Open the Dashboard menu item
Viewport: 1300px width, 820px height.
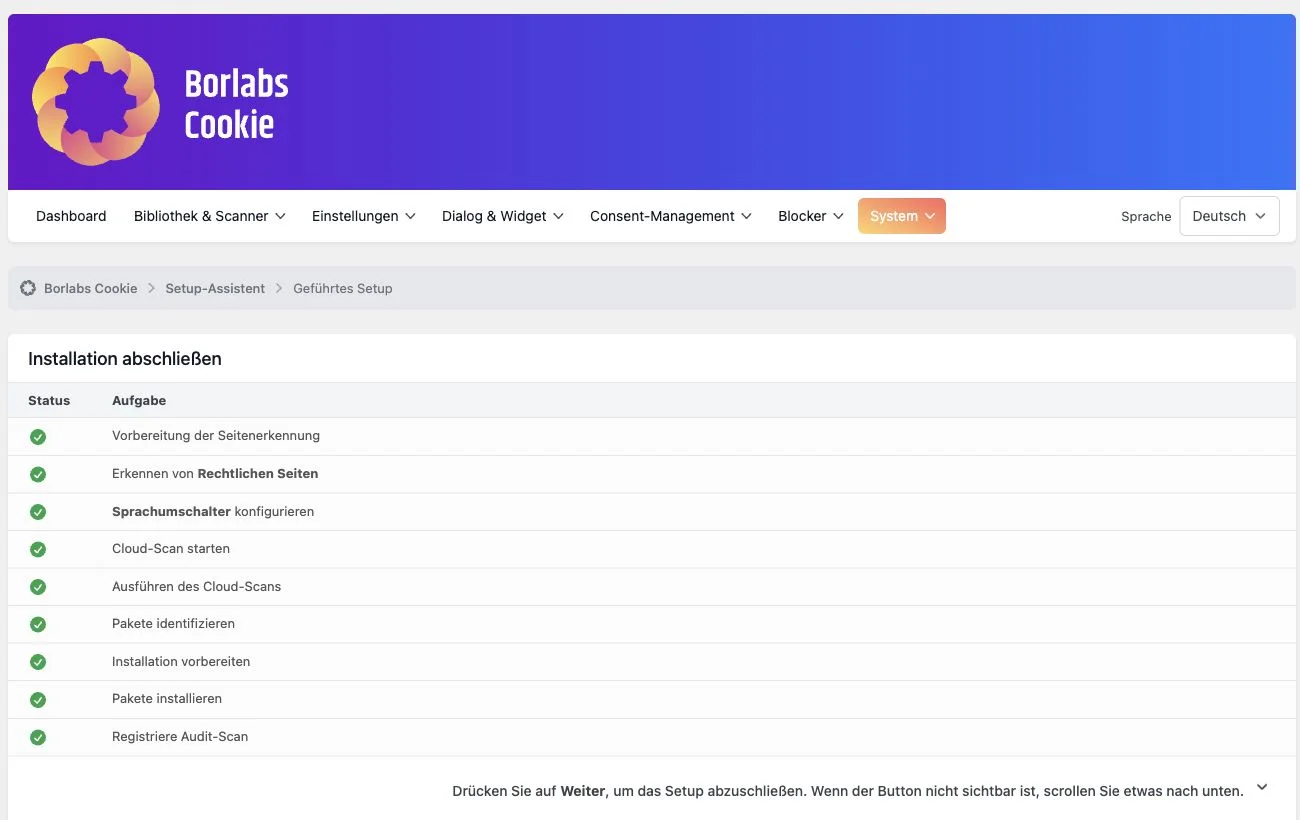[x=71, y=216]
